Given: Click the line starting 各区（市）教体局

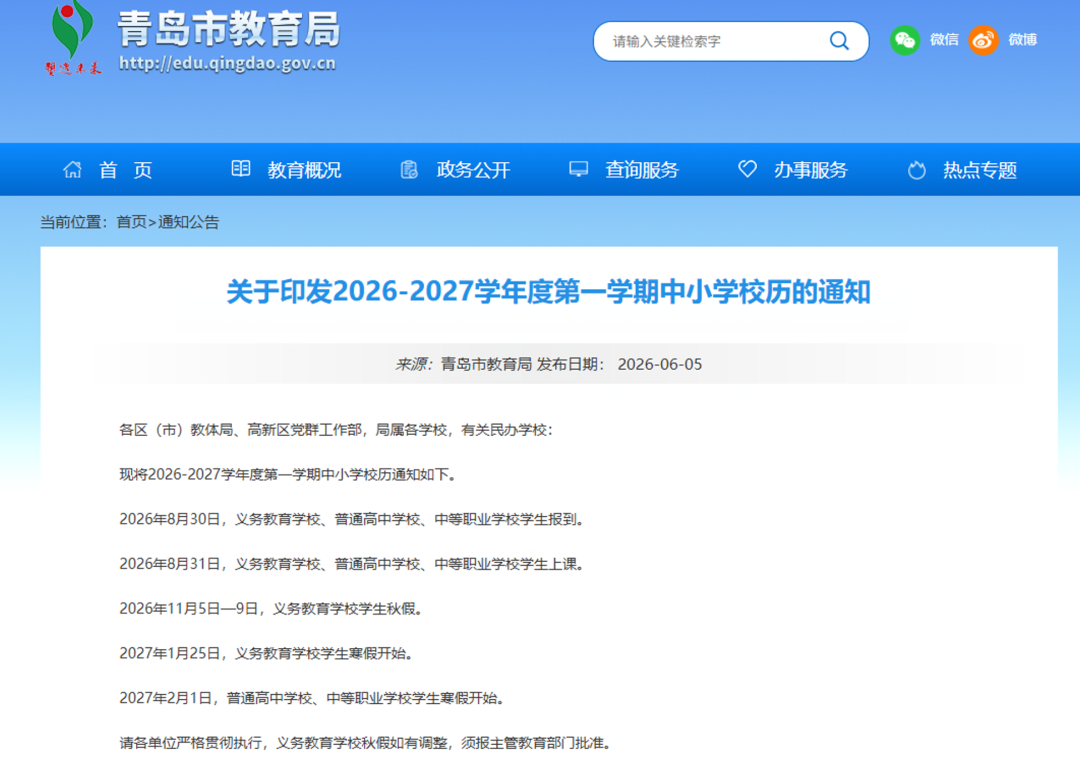Looking at the screenshot, I should pos(335,430).
